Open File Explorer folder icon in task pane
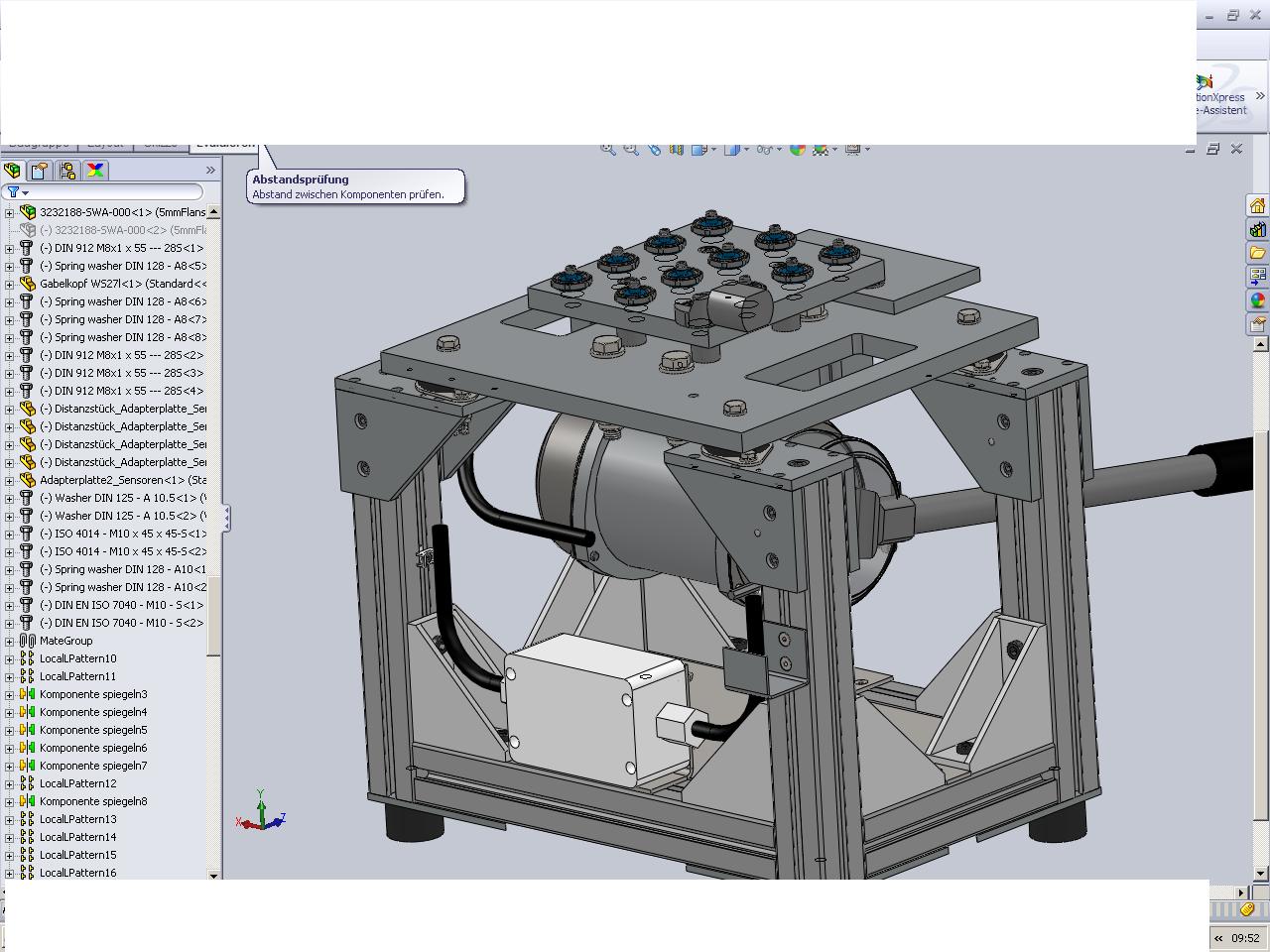 click(x=1257, y=253)
